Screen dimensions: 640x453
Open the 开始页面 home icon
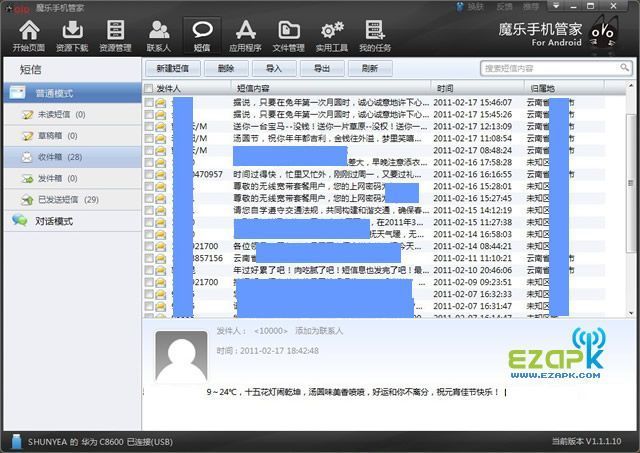[x=29, y=36]
